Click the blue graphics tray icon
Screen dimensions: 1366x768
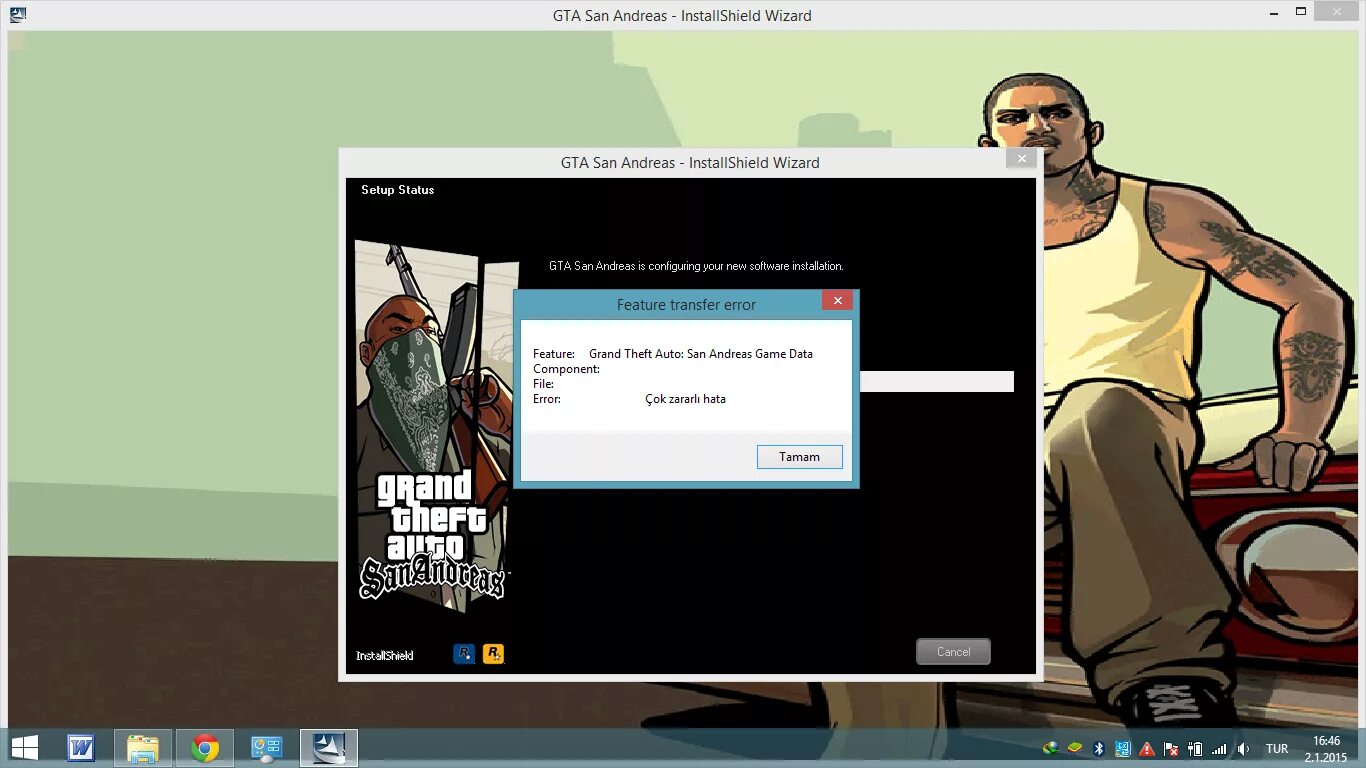(x=1122, y=748)
